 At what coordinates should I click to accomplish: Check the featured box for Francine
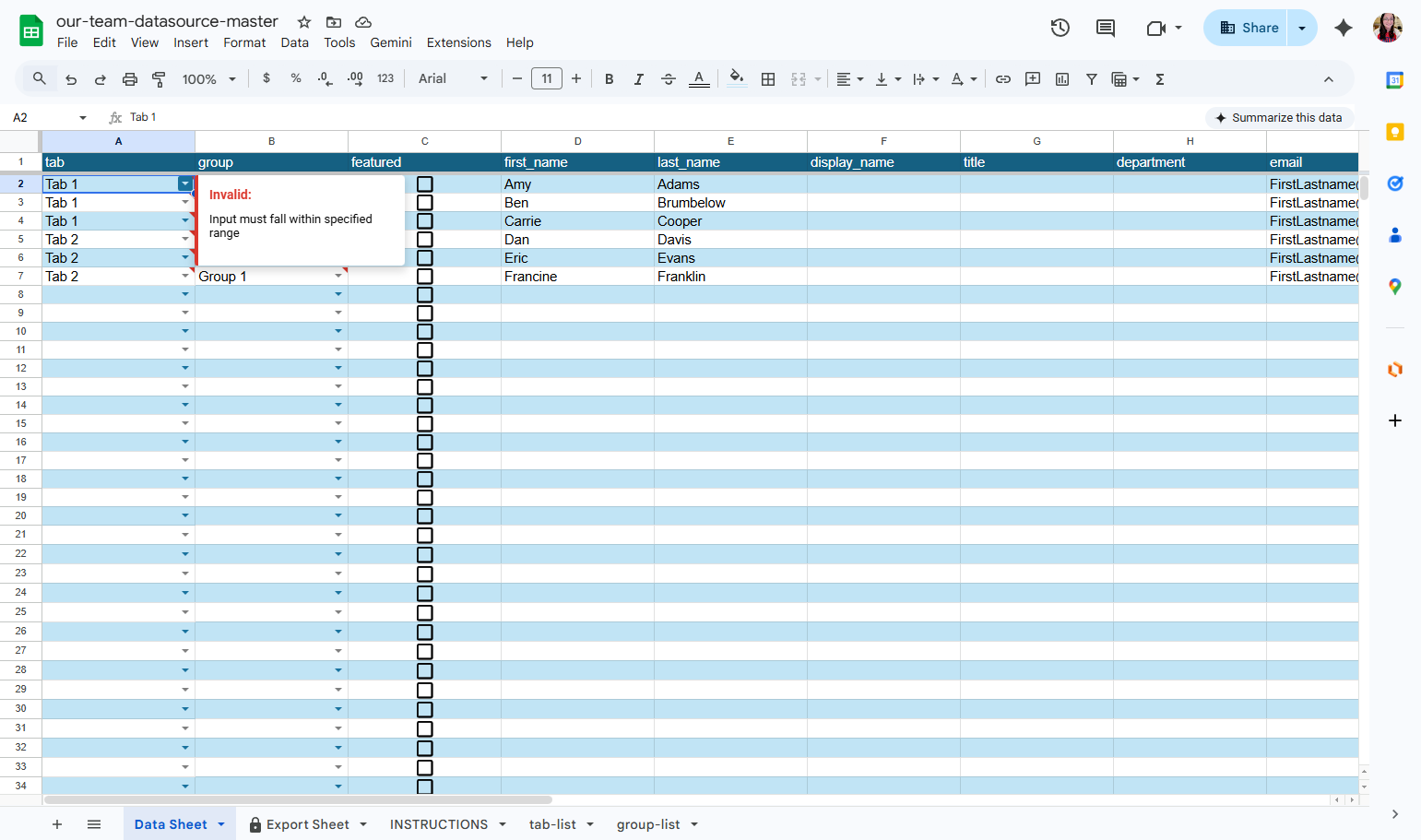click(425, 277)
